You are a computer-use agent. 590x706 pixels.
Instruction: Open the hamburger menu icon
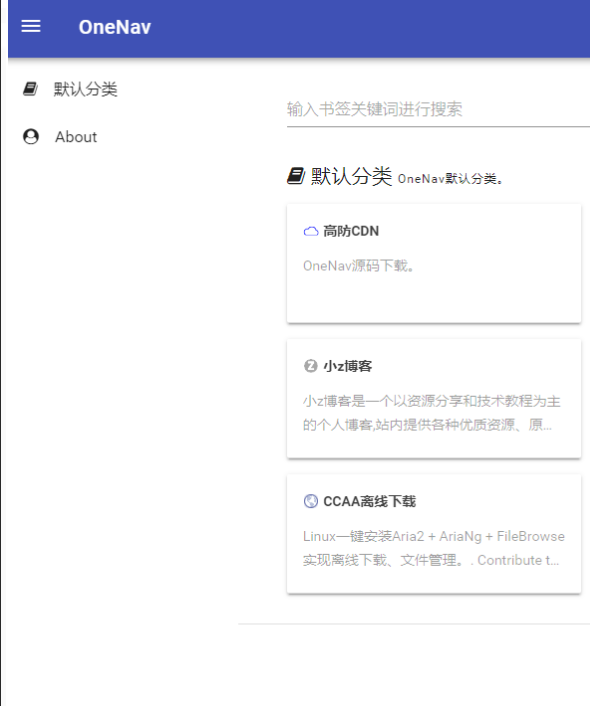point(31,26)
